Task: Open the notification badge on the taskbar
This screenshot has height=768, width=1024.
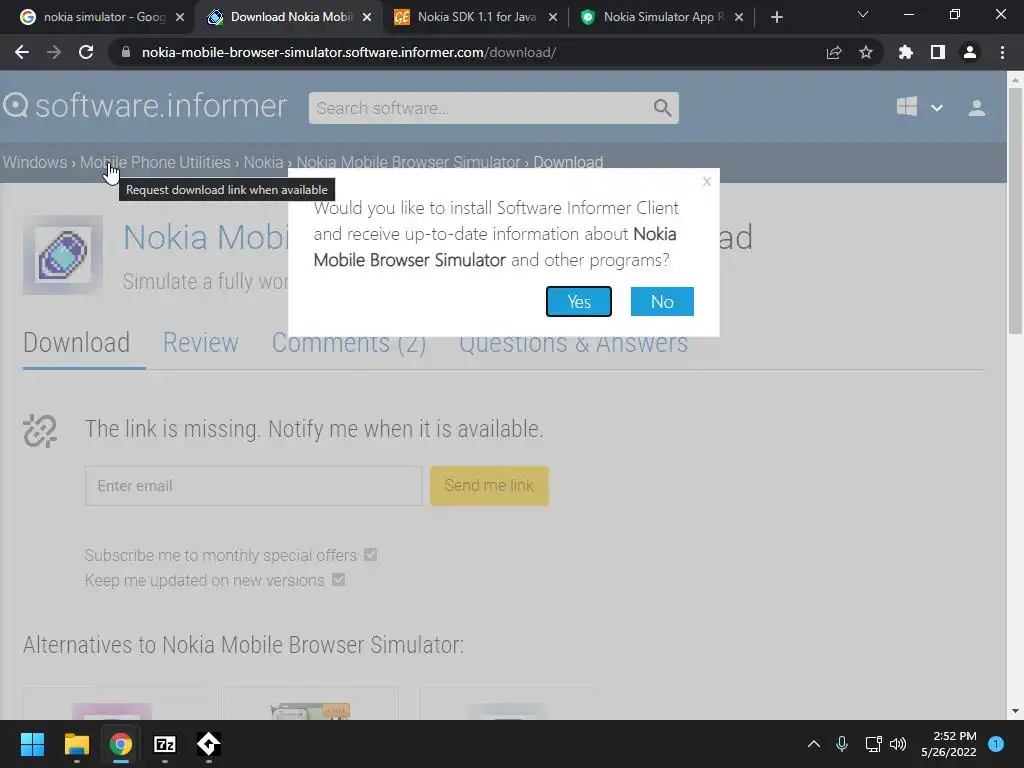Action: coord(996,744)
